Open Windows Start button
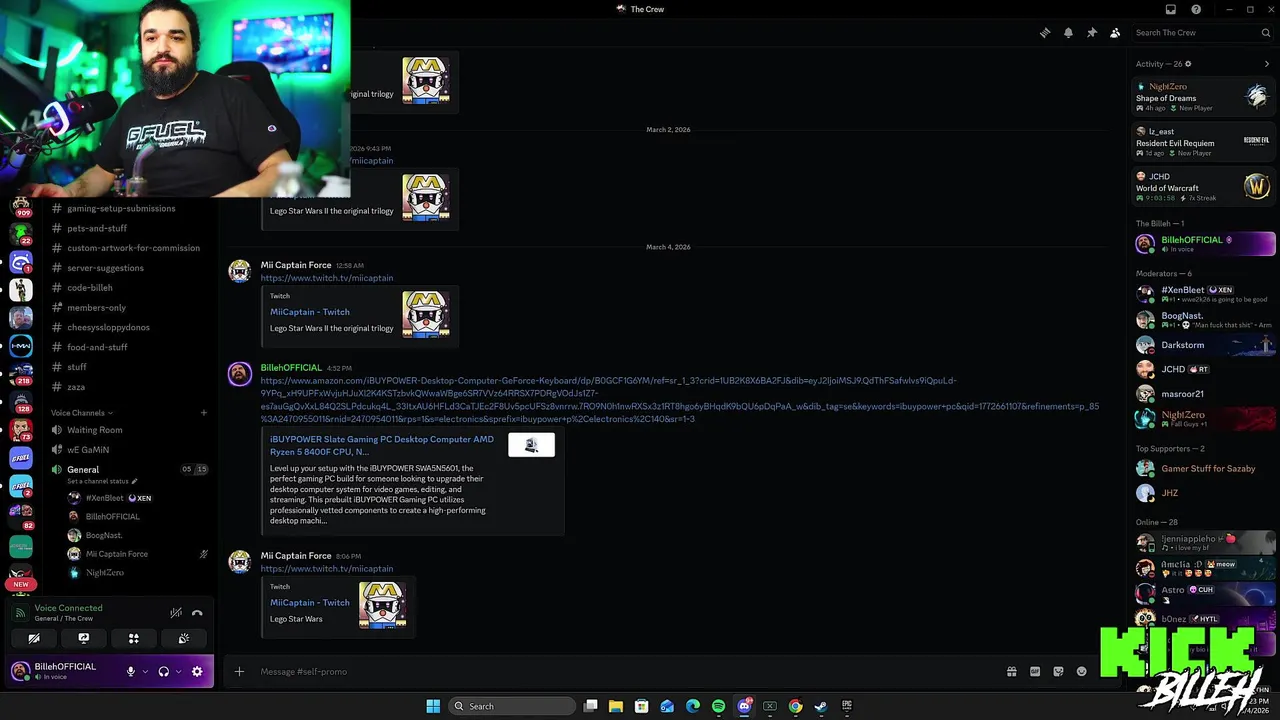The height and width of the screenshot is (720, 1280). 433,706
